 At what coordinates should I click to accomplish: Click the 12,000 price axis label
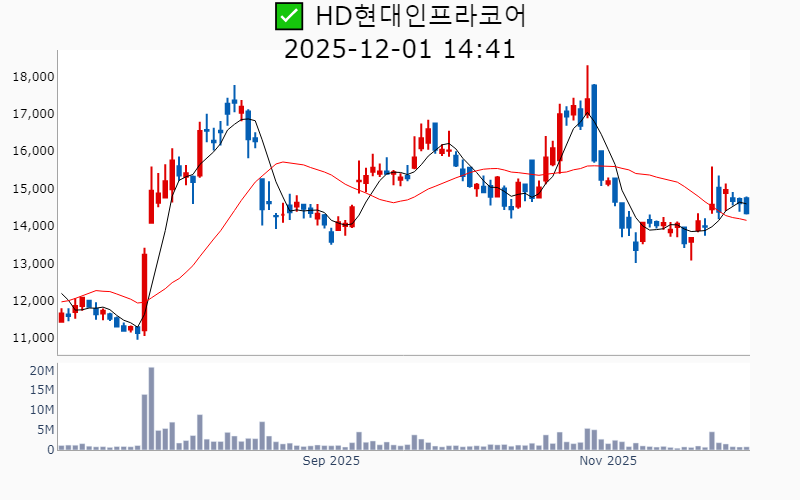click(34, 301)
